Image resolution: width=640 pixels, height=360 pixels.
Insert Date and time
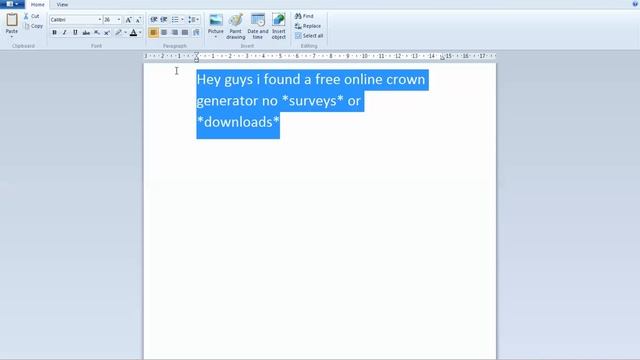258,26
